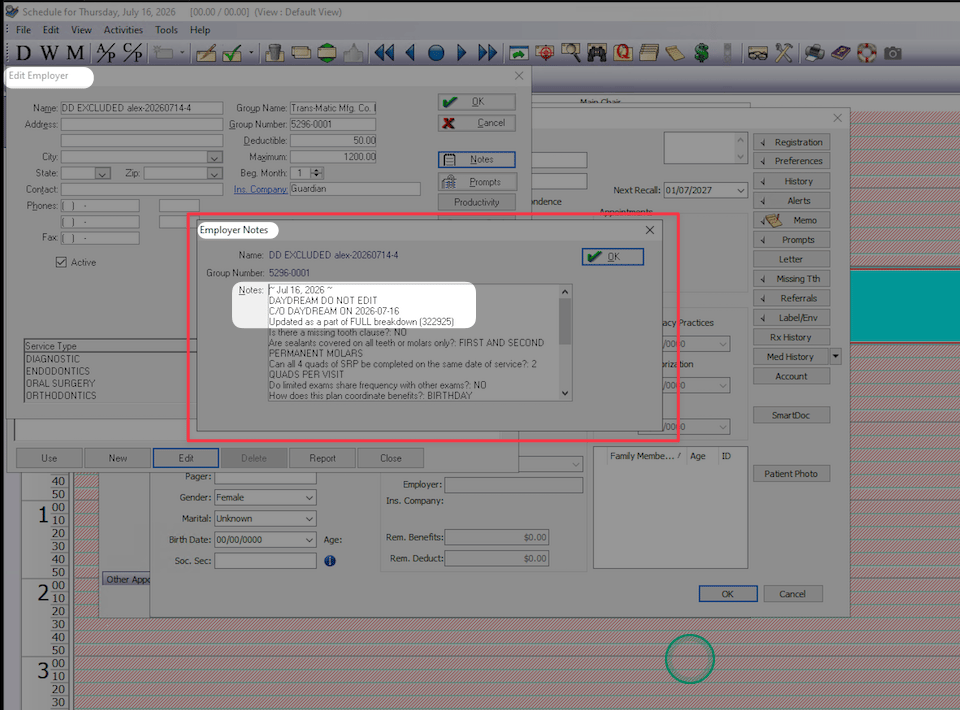Click the Notes scrollbar up arrow
Screen dimensions: 960x710
pos(564,292)
